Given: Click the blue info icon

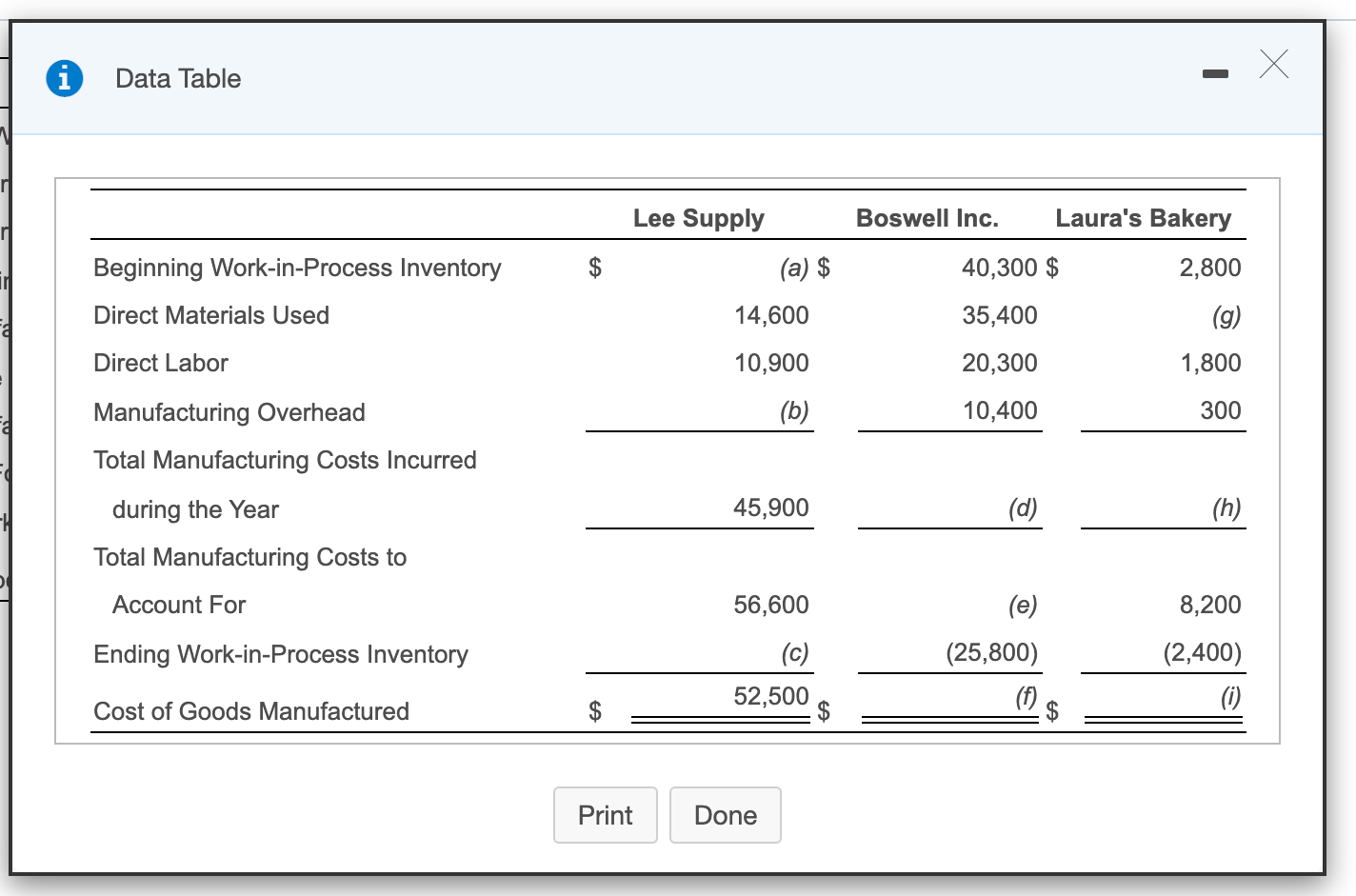Looking at the screenshot, I should [x=65, y=78].
